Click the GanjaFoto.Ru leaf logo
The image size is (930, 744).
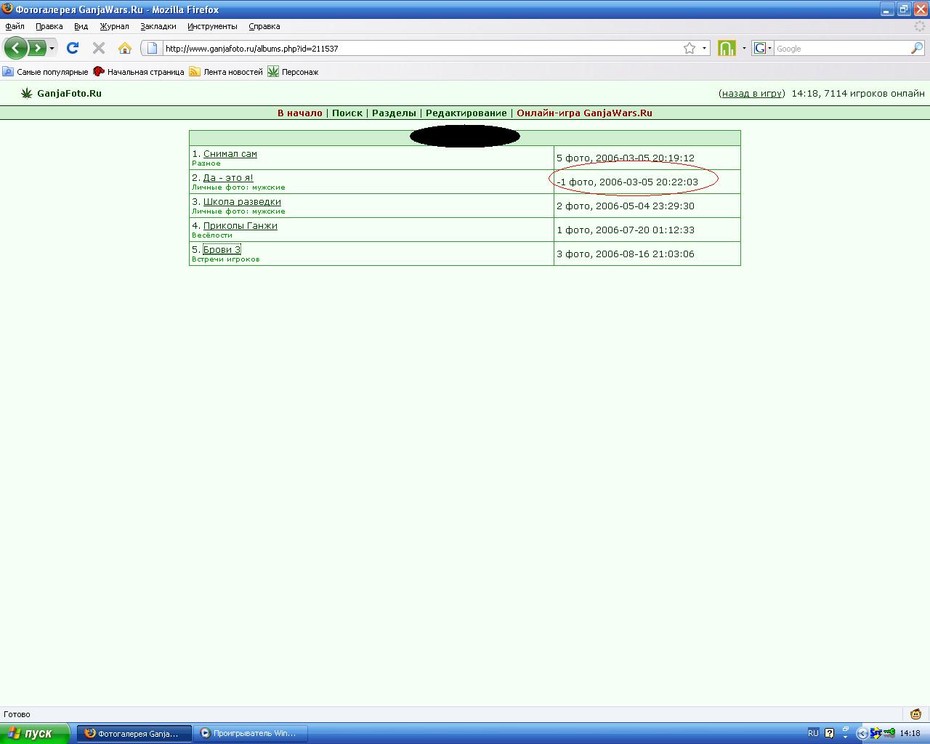click(x=26, y=93)
